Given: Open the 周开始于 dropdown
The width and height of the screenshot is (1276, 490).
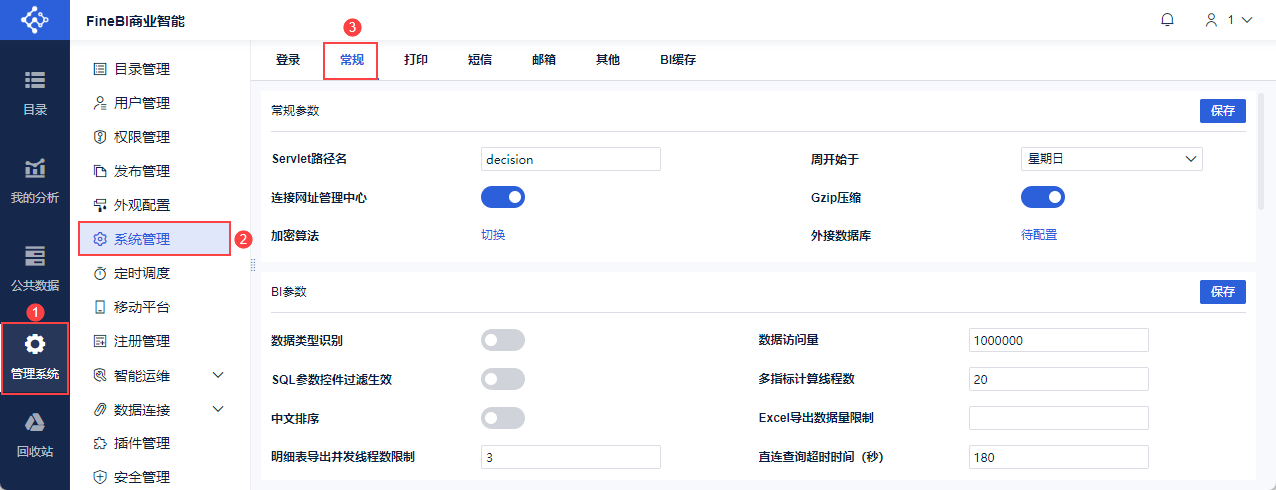Looking at the screenshot, I should (x=1110, y=159).
